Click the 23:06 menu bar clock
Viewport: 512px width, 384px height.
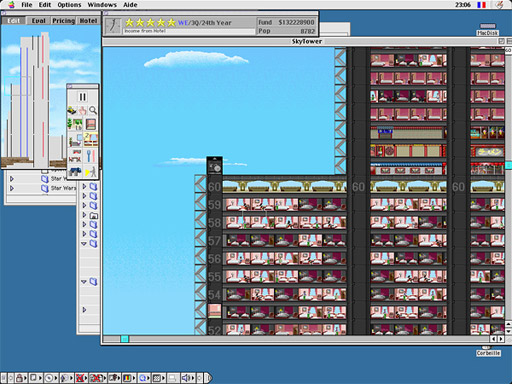point(463,5)
